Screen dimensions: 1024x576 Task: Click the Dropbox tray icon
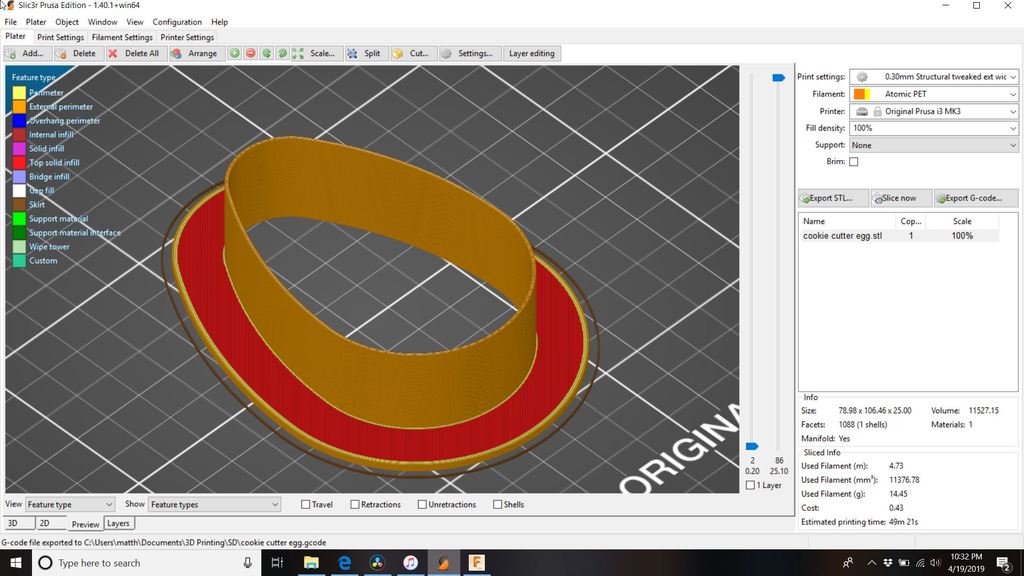pyautogui.click(x=888, y=562)
